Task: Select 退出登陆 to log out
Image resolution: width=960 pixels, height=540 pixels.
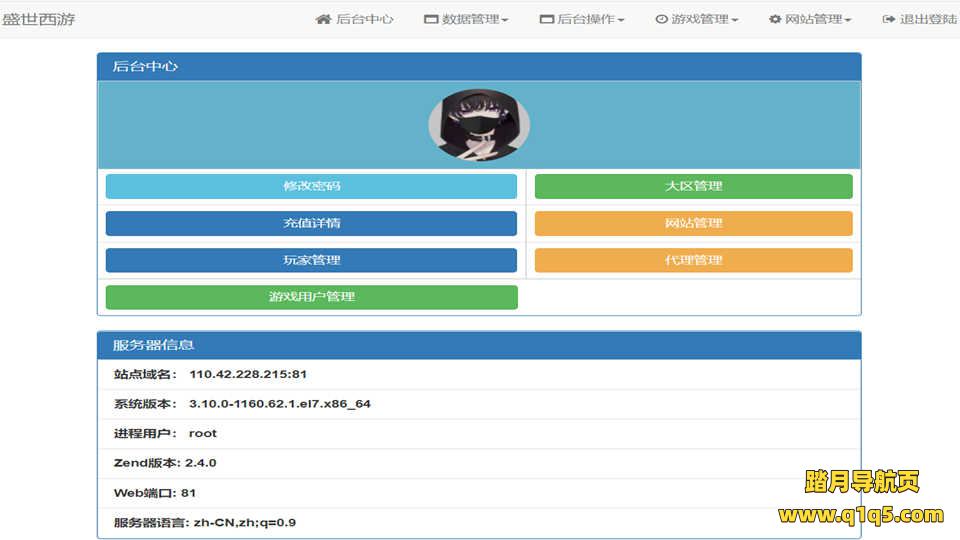Action: (x=928, y=19)
